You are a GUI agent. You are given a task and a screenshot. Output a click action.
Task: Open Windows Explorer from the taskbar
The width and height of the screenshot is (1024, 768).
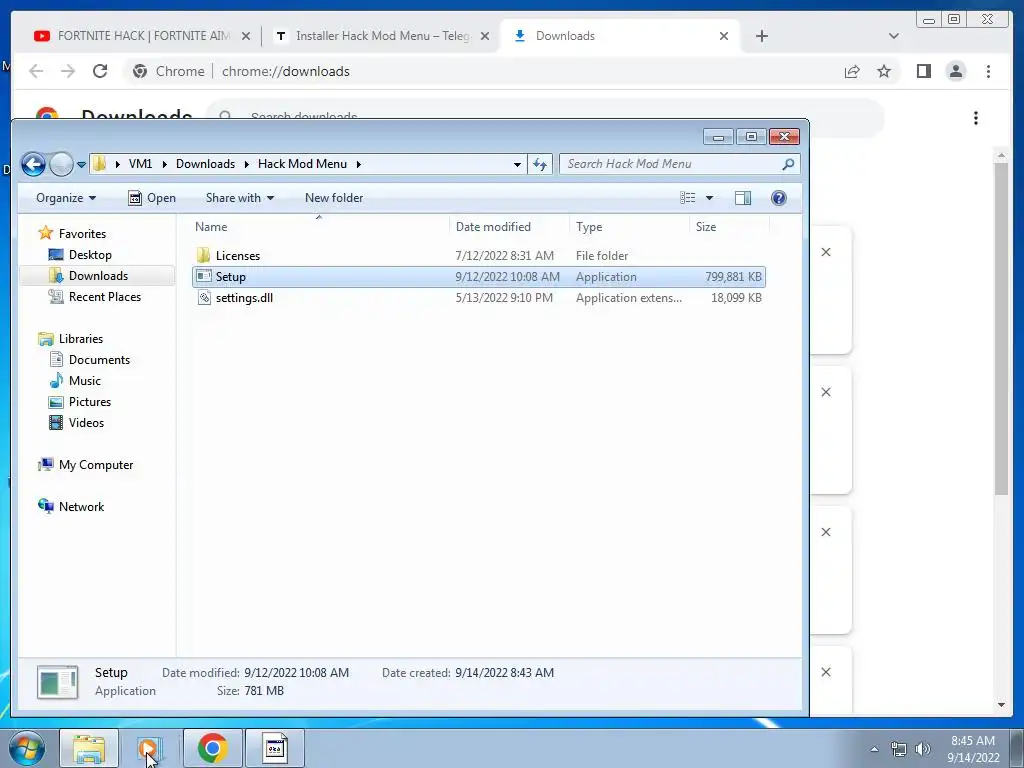(x=89, y=748)
